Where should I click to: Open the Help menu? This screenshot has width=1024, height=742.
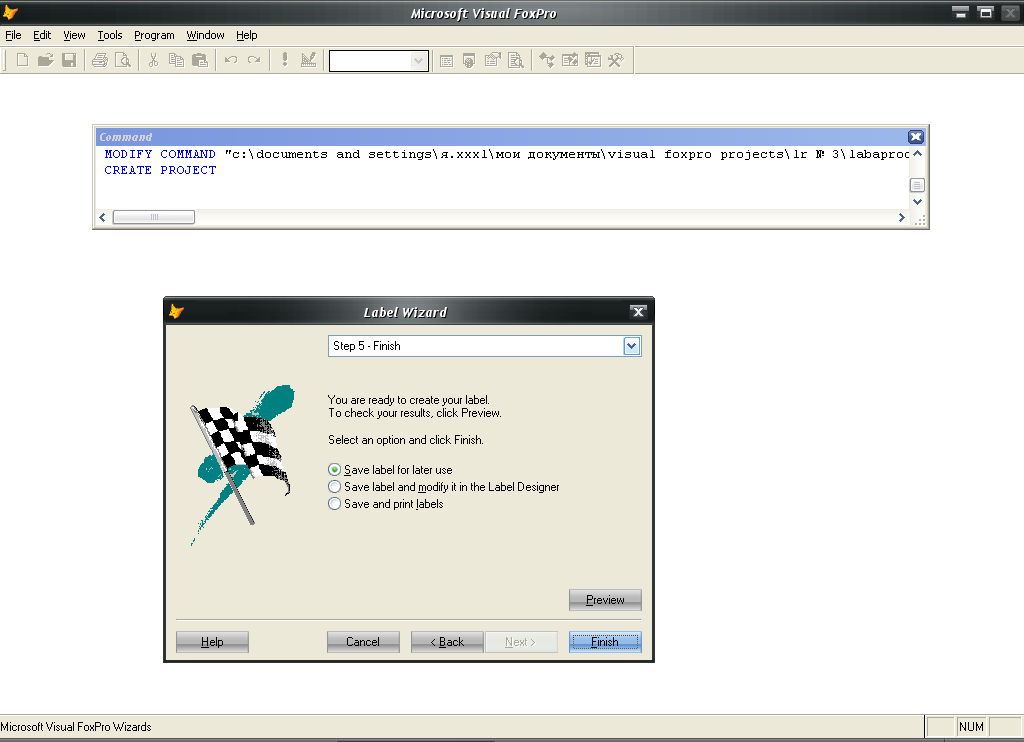pos(246,35)
